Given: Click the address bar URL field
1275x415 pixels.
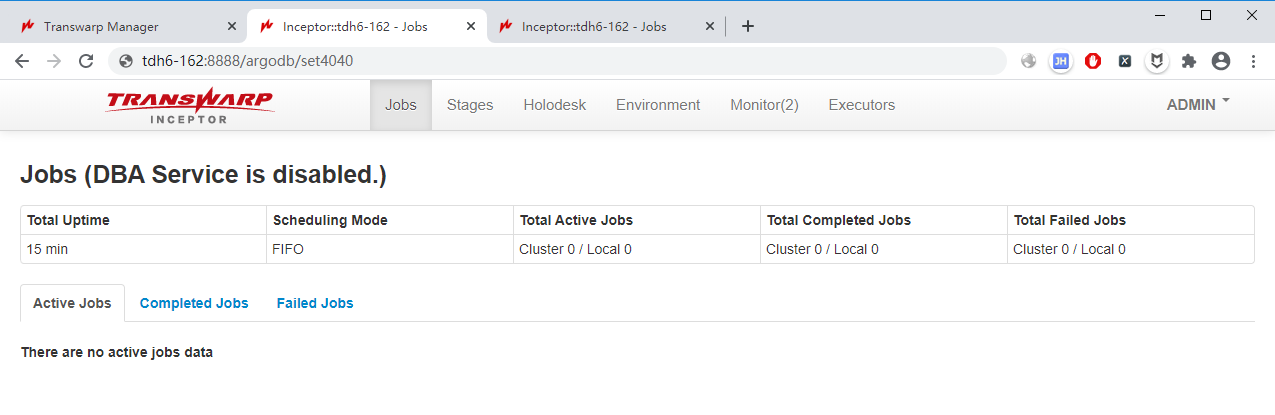Looking at the screenshot, I should point(560,61).
